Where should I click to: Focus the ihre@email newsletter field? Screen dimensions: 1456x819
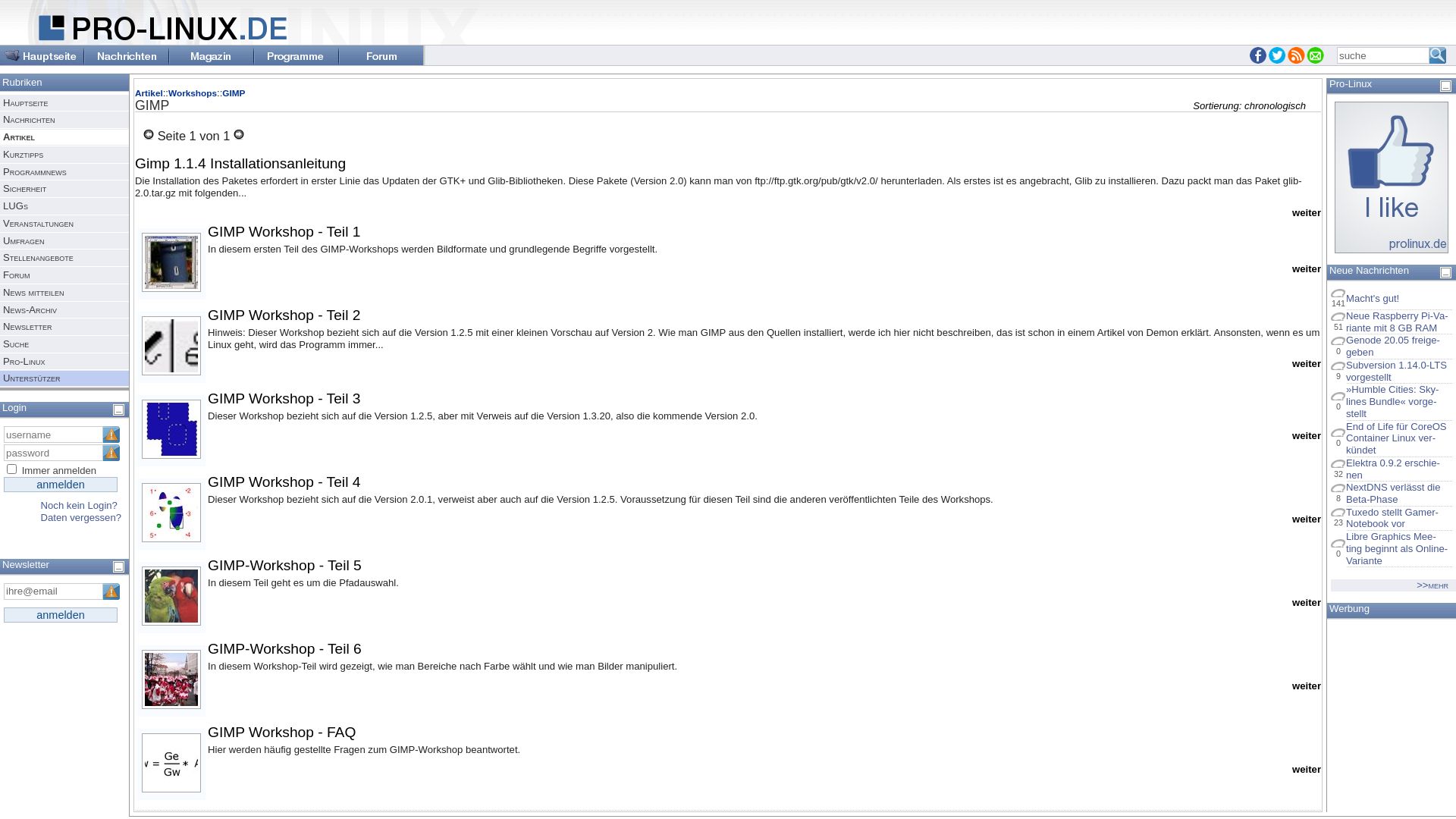click(x=53, y=591)
